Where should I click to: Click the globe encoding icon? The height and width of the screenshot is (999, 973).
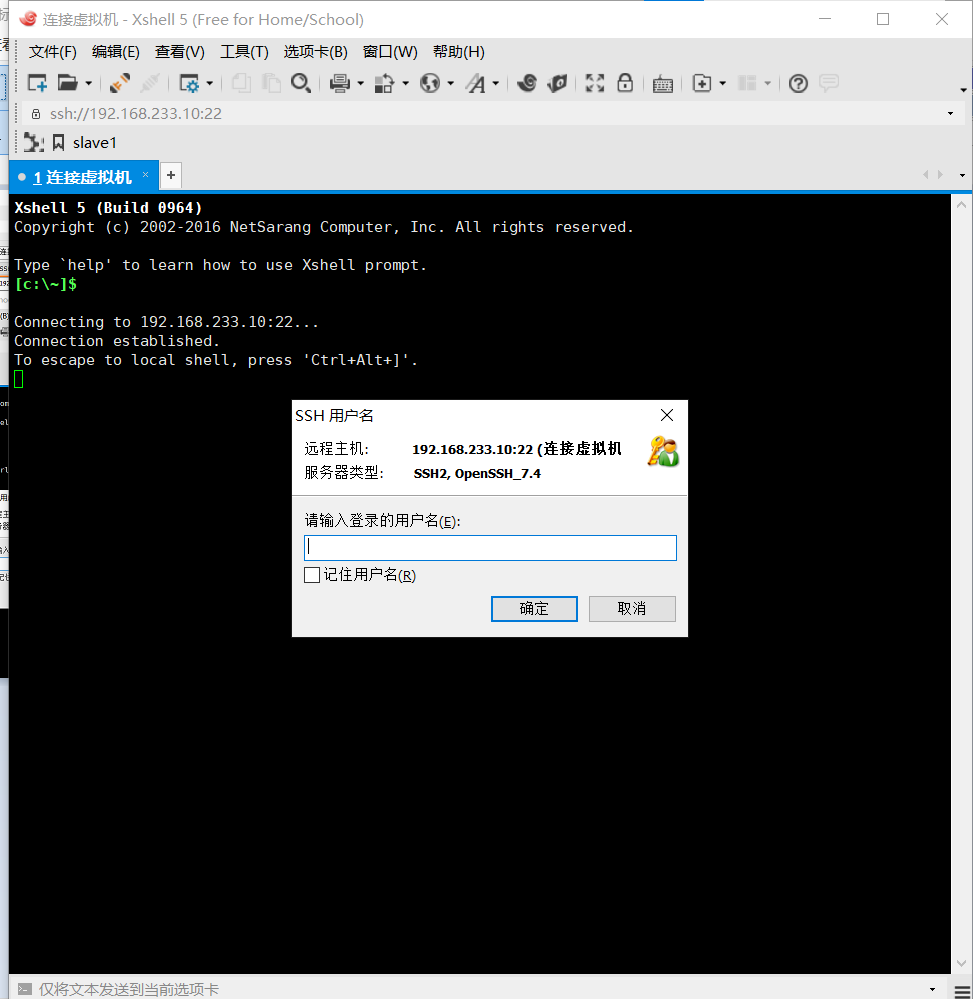[430, 83]
